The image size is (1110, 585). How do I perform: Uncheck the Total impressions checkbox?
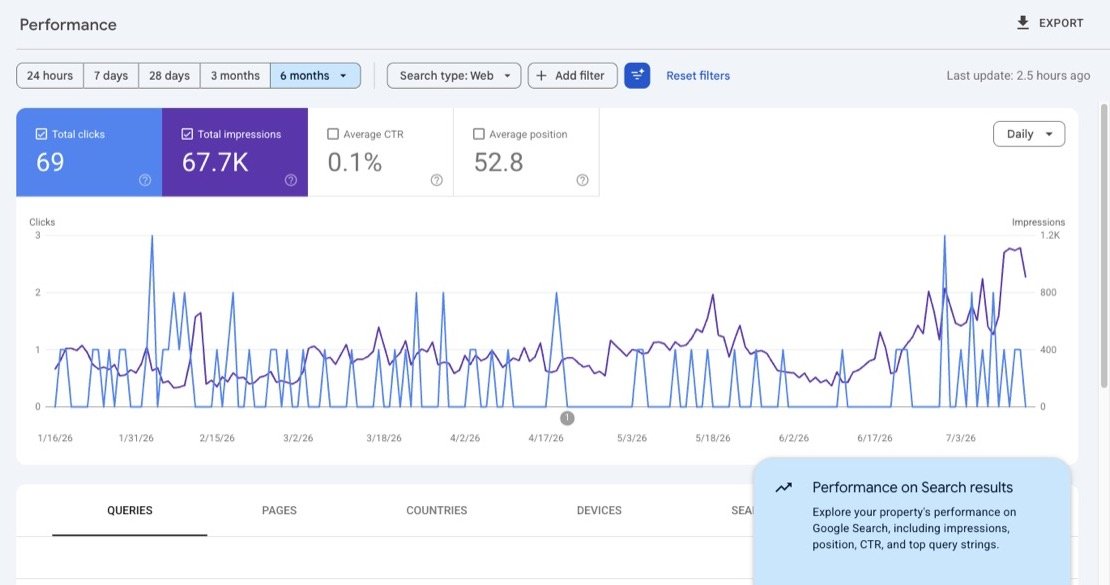pyautogui.click(x=187, y=134)
